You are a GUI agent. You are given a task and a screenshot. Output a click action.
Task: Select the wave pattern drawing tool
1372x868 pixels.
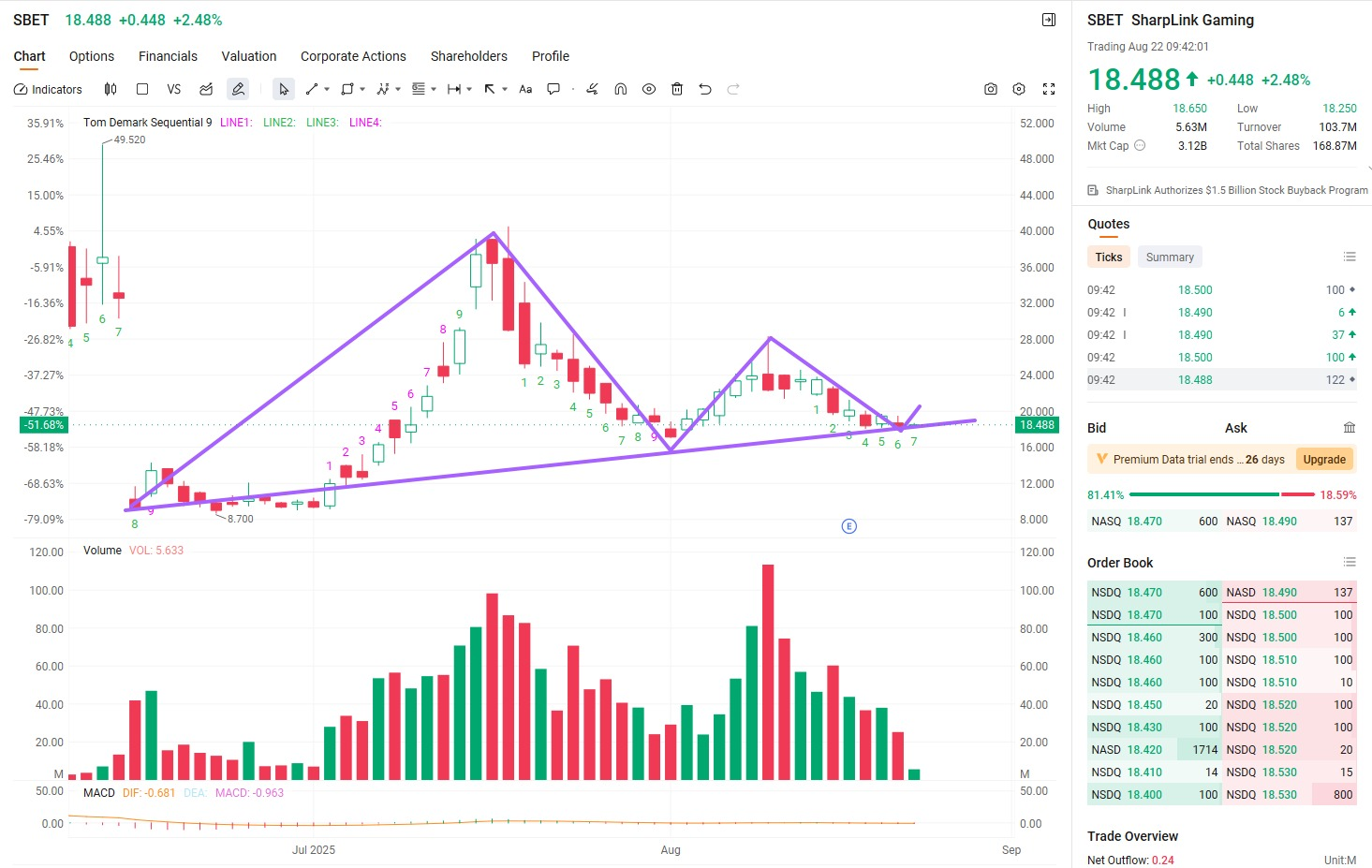pos(383,90)
